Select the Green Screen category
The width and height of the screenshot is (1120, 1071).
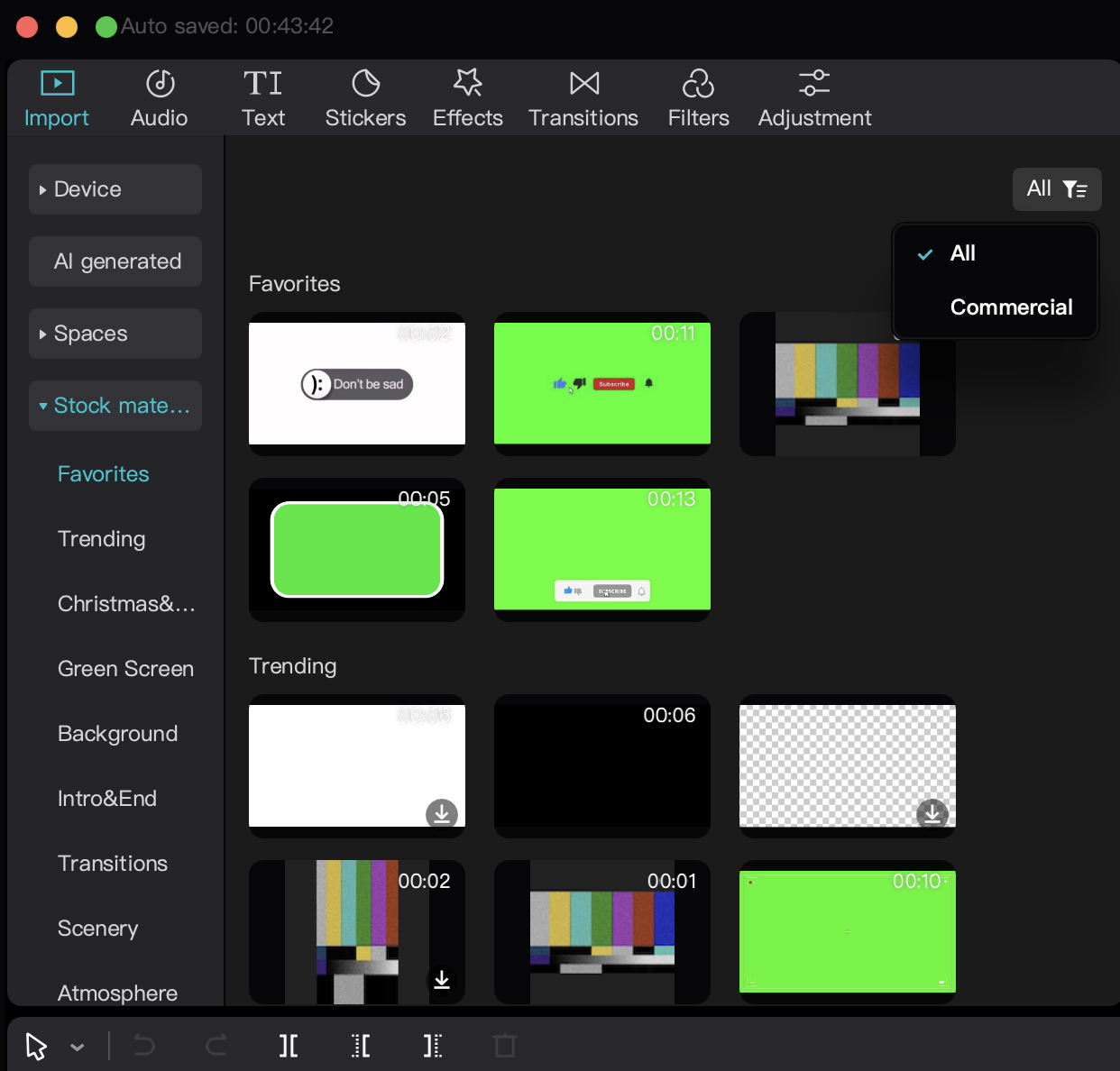pos(125,669)
